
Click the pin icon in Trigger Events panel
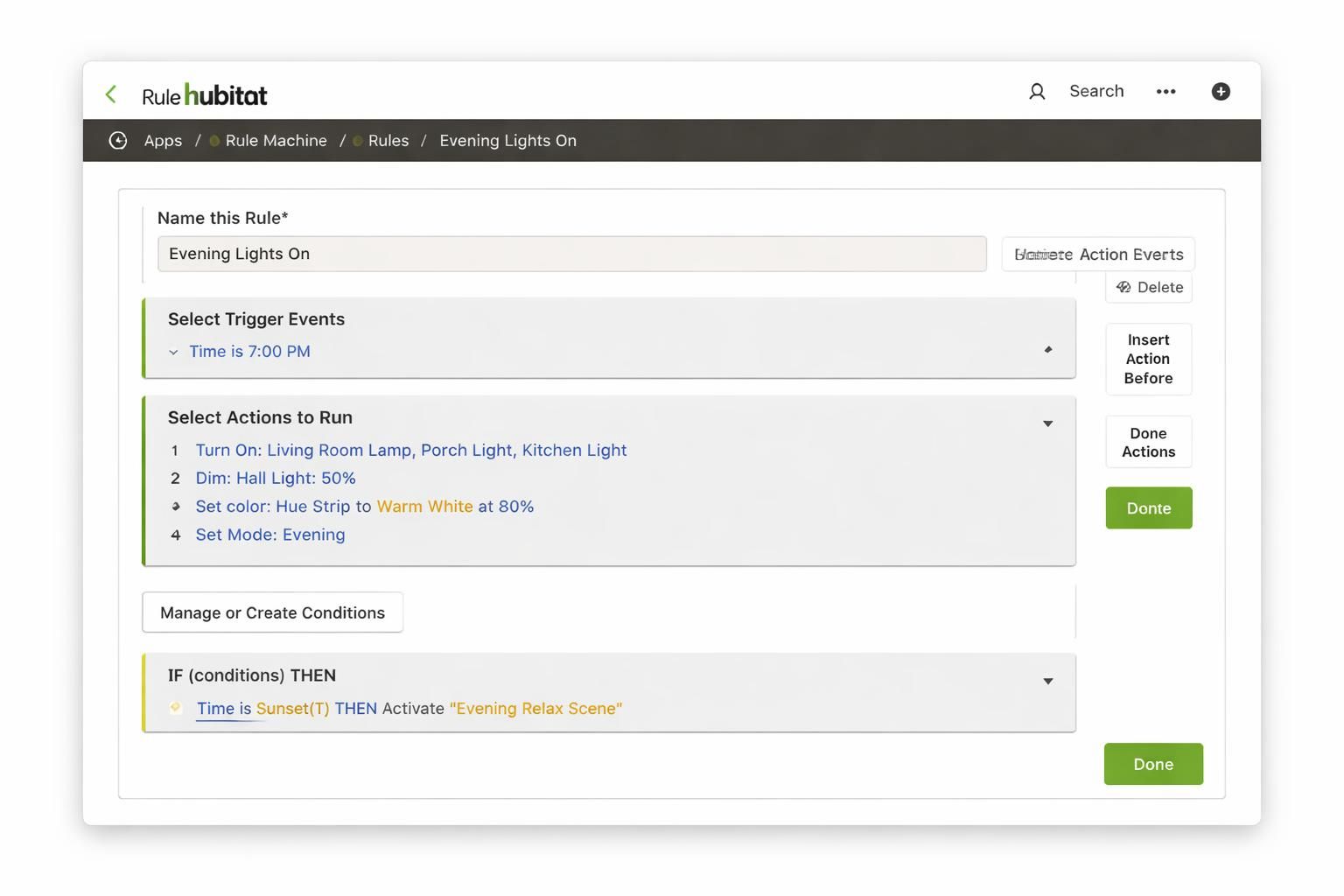(x=1047, y=350)
